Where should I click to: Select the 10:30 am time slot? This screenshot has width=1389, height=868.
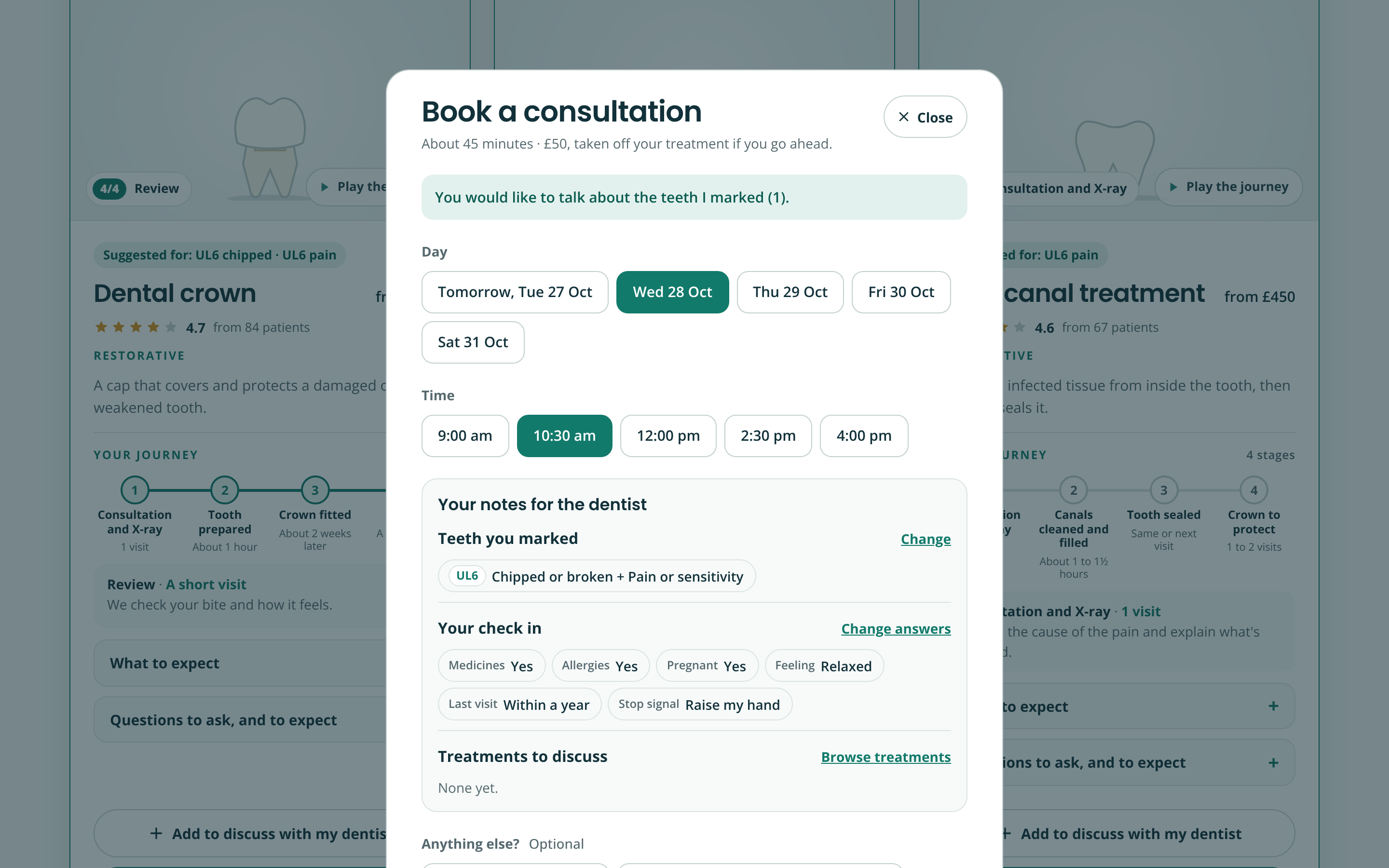coord(564,436)
